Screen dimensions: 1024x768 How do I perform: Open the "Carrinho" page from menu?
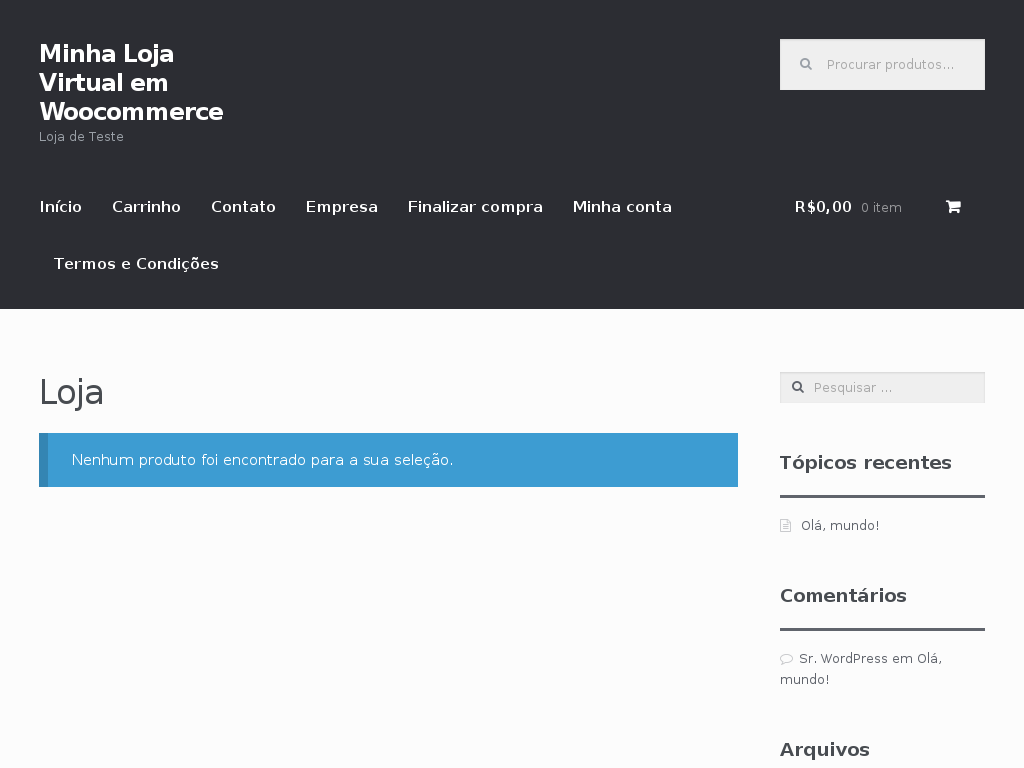click(146, 207)
